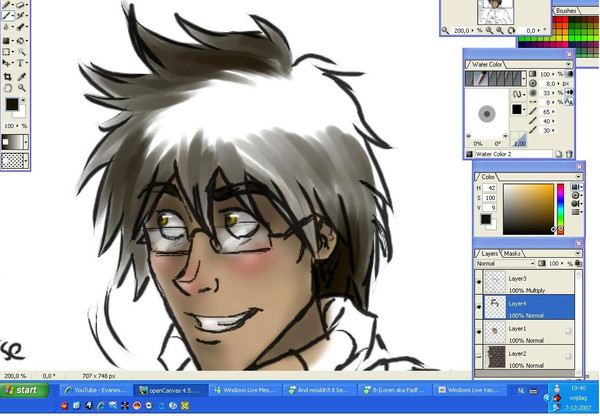Hide Layer1 using its eye icon
600x416 pixels.
[479, 332]
